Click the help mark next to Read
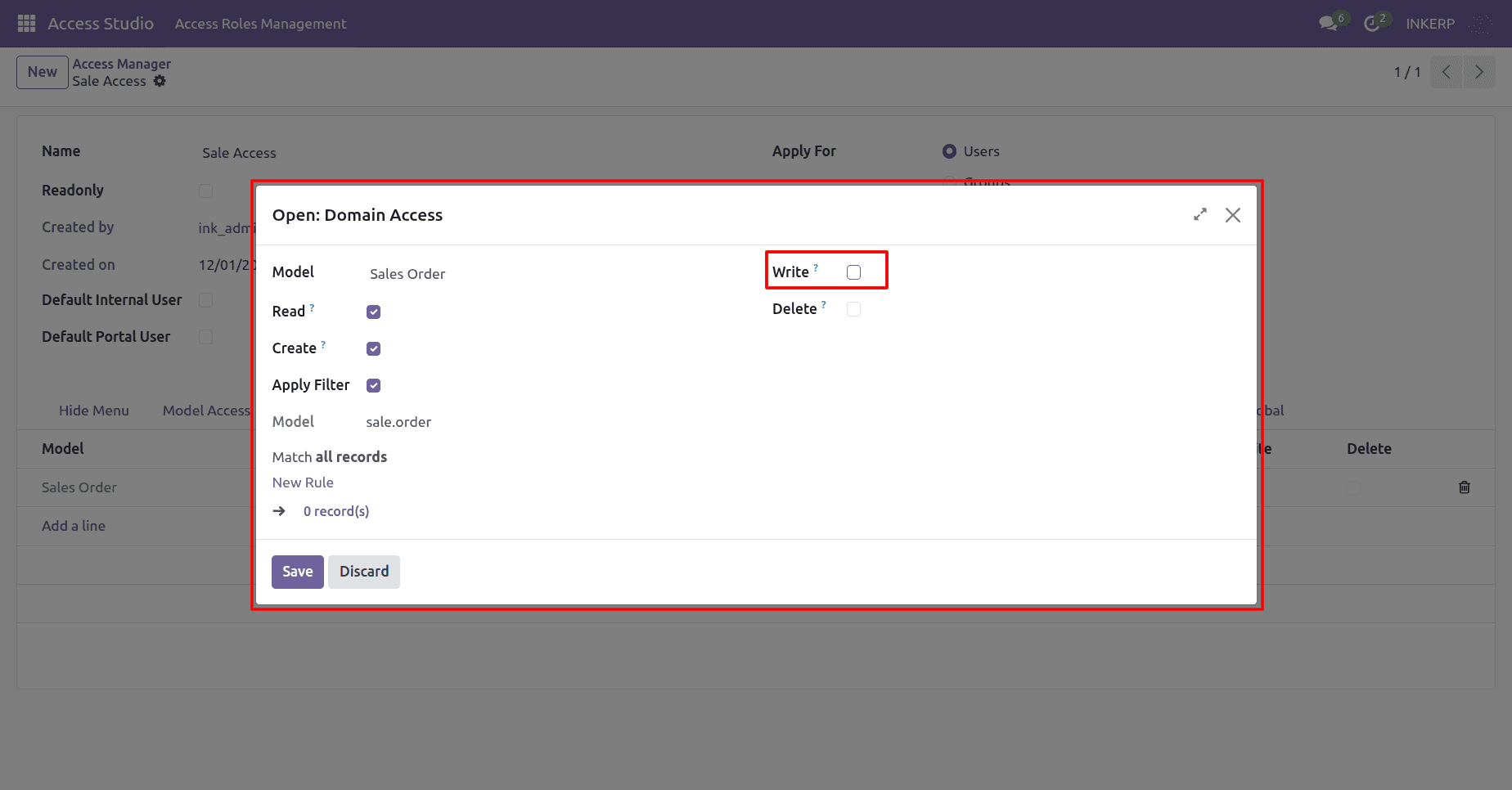Viewport: 1512px width, 790px height. pos(312,307)
